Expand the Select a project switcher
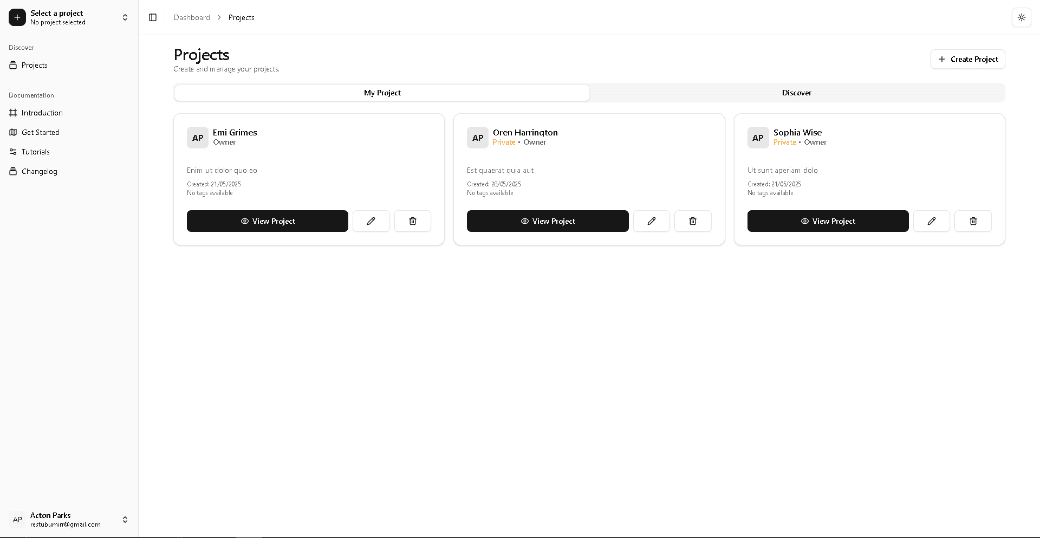 tap(125, 17)
